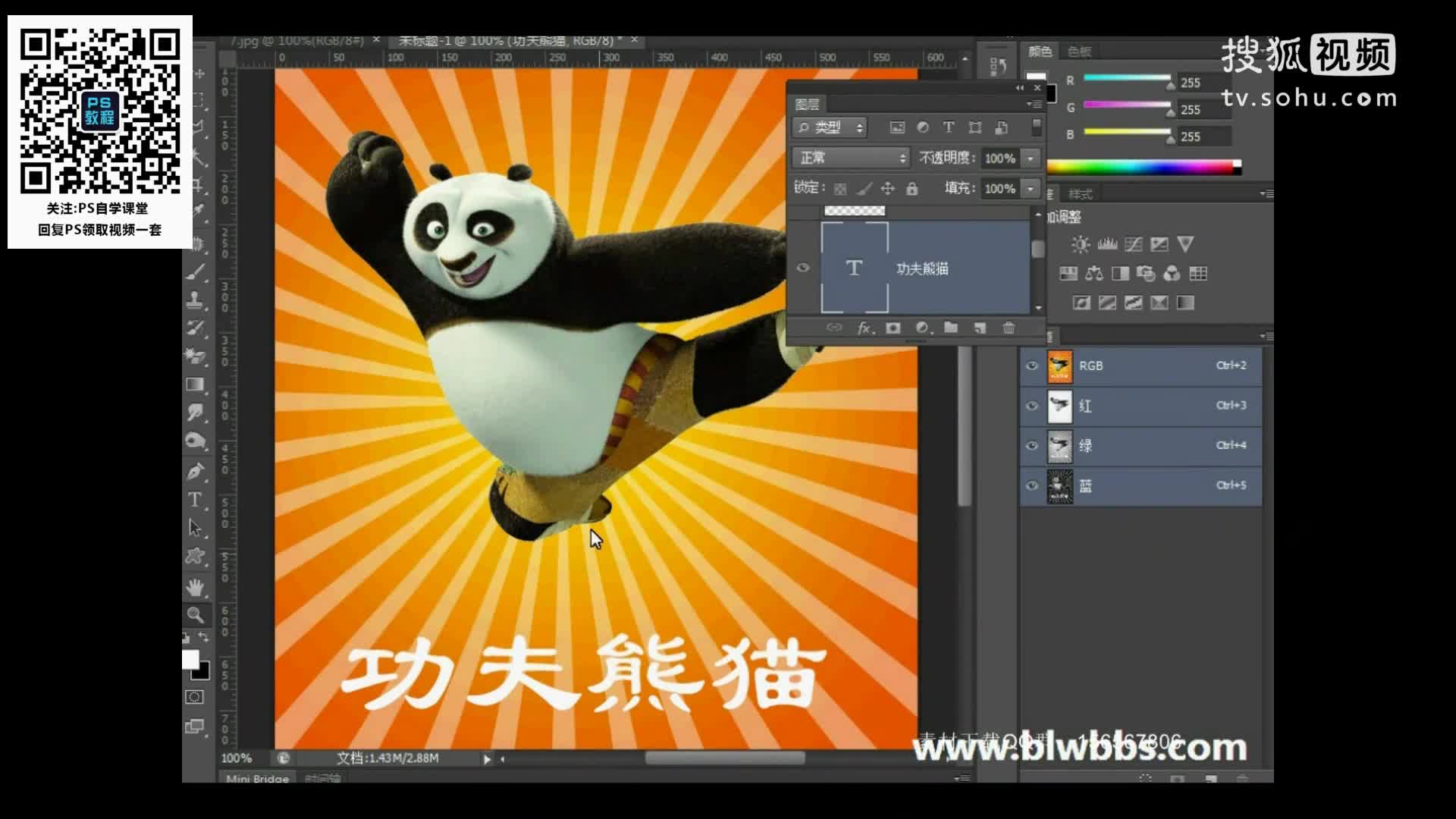Click the layer opacity 100% field
The height and width of the screenshot is (819, 1456).
(x=1000, y=158)
